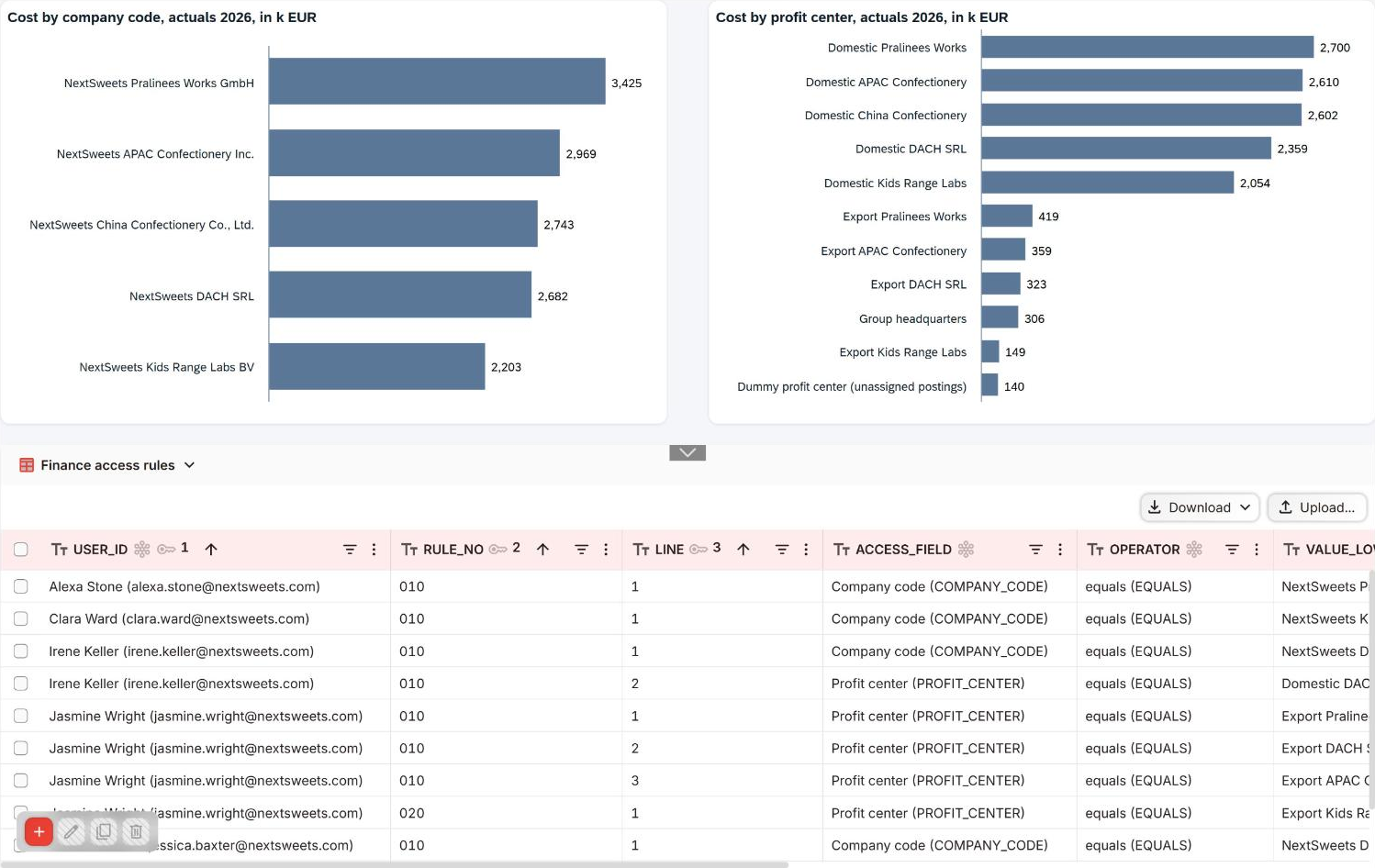Open the filter for RULE_NO column
1375x868 pixels.
tap(581, 550)
